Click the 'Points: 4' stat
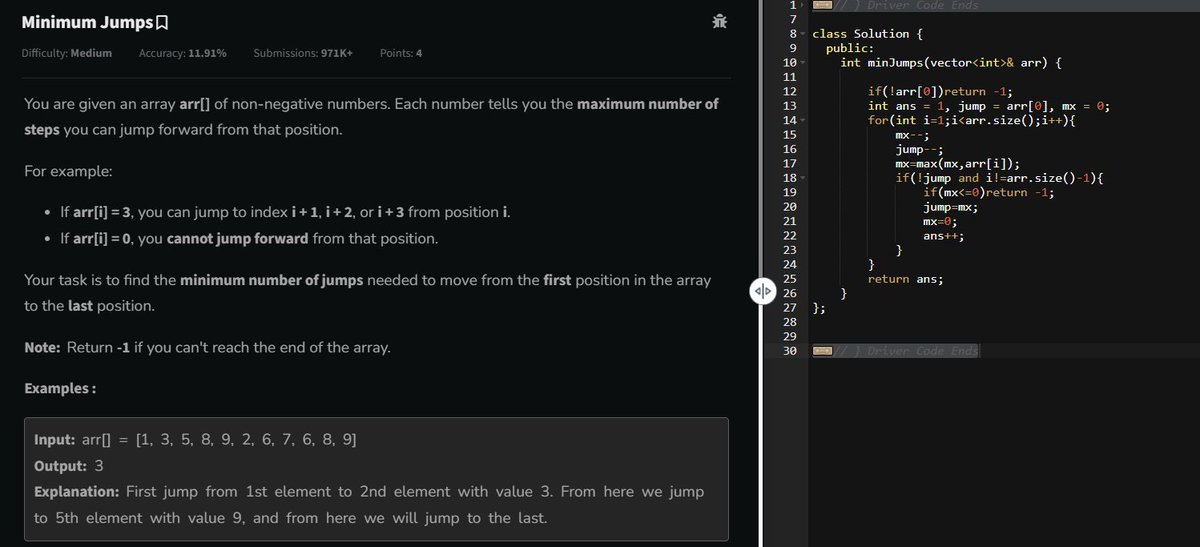The height and width of the screenshot is (547, 1200). (x=401, y=52)
